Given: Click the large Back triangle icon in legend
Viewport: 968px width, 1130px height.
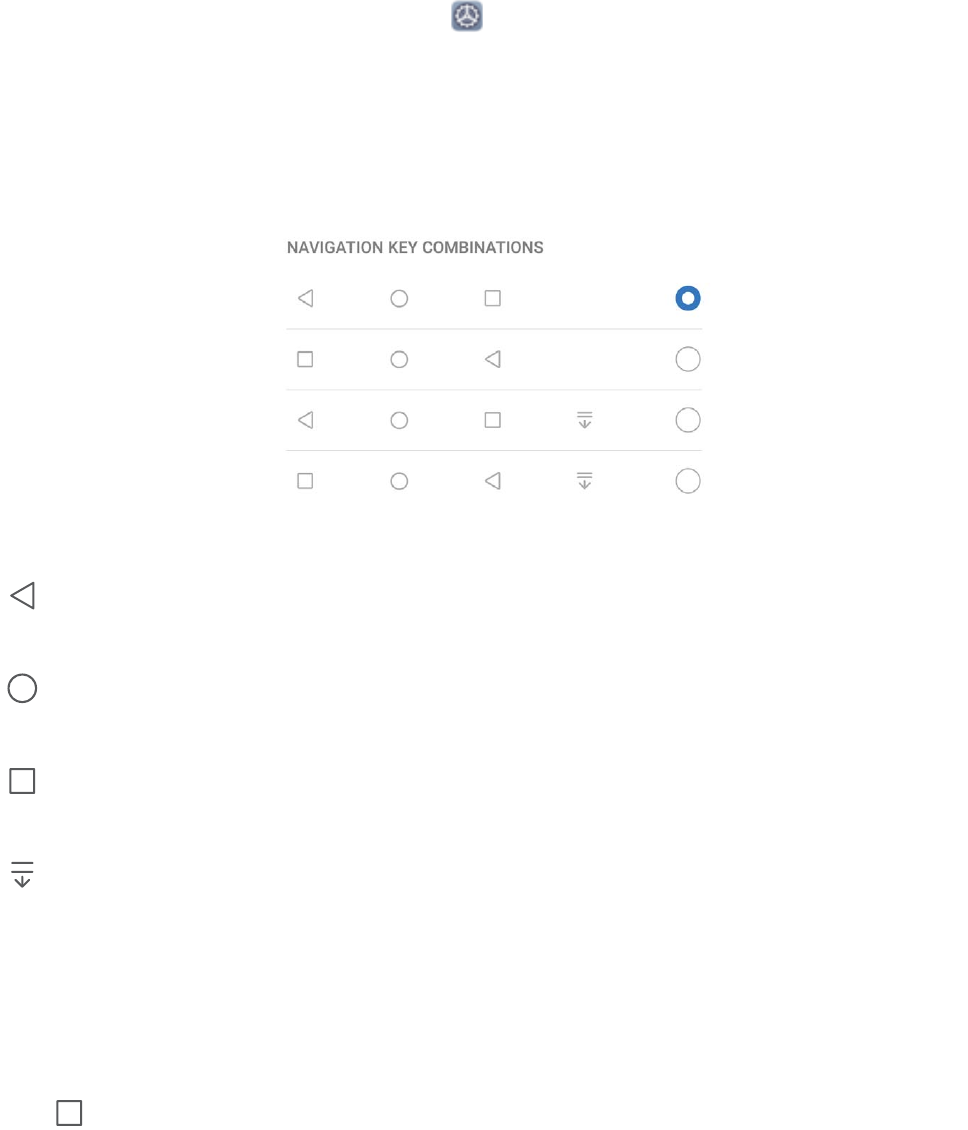Looking at the screenshot, I should point(23,597).
